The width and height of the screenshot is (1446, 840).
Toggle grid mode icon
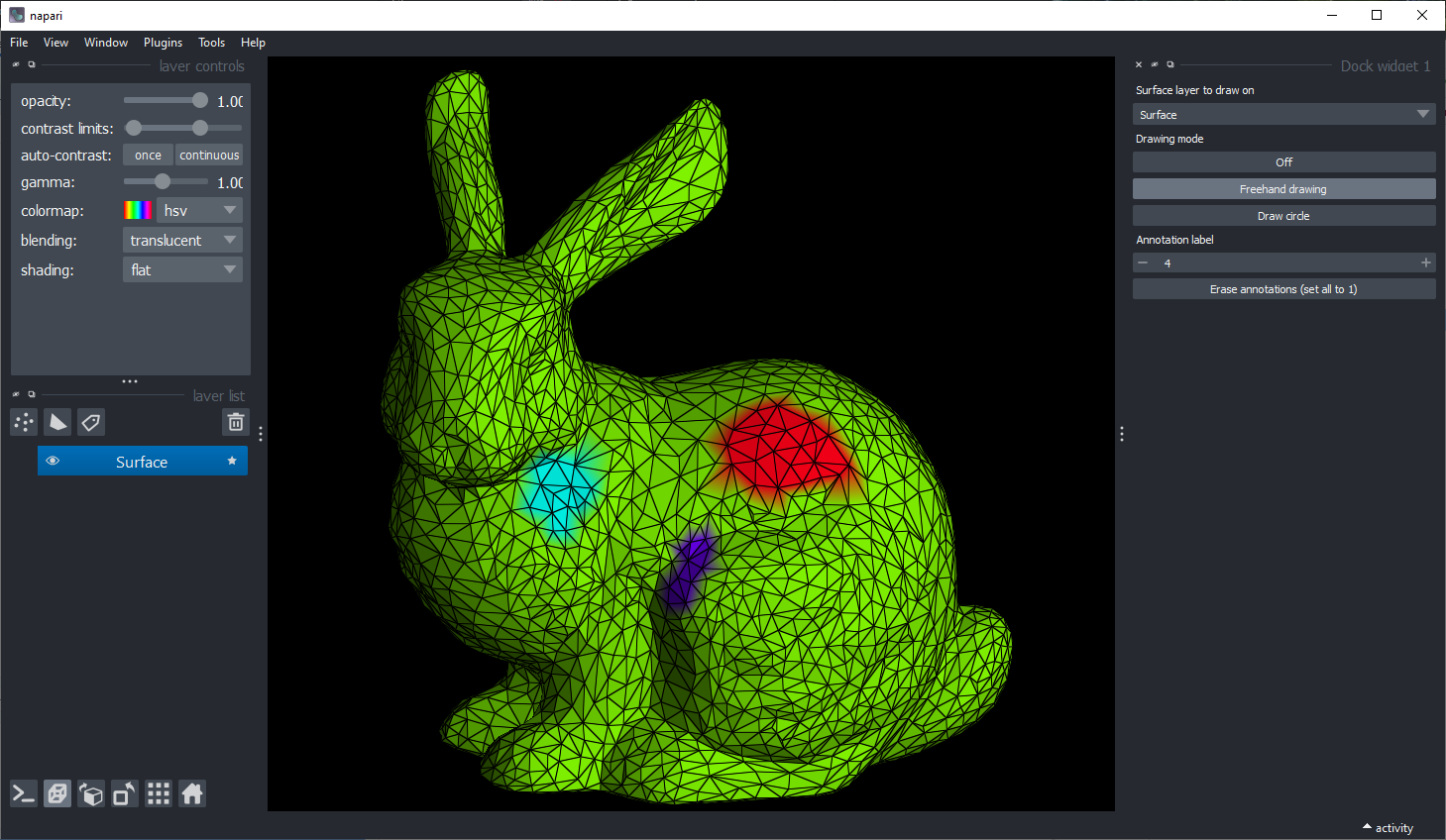tap(159, 793)
